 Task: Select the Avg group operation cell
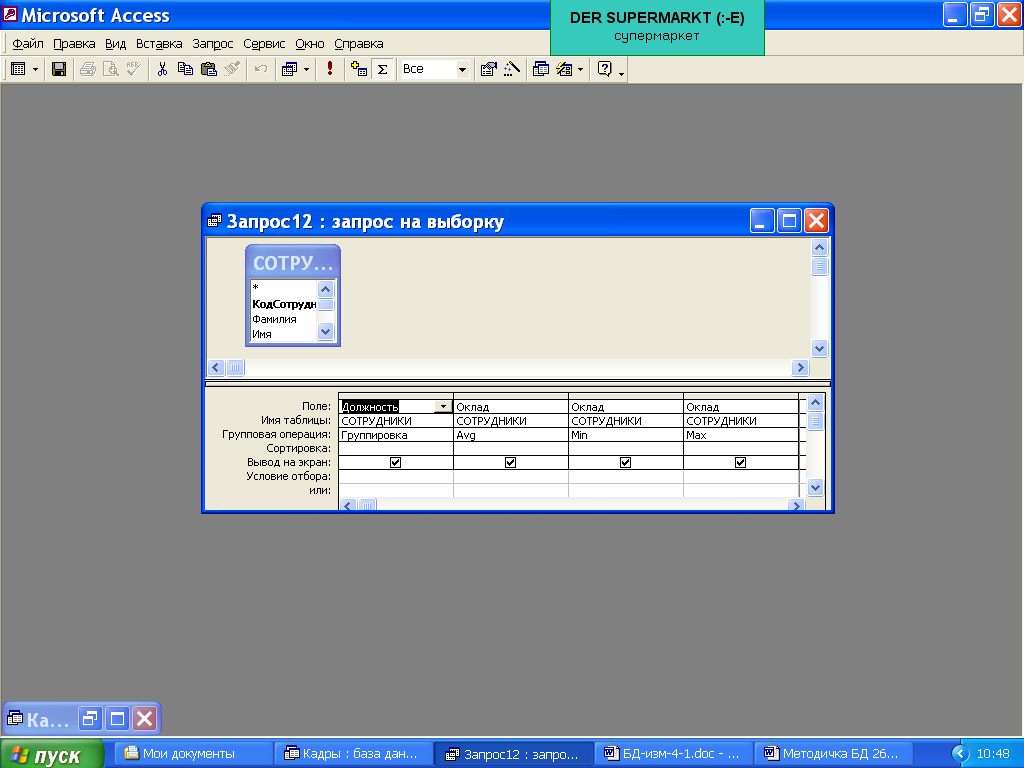pyautogui.click(x=511, y=435)
